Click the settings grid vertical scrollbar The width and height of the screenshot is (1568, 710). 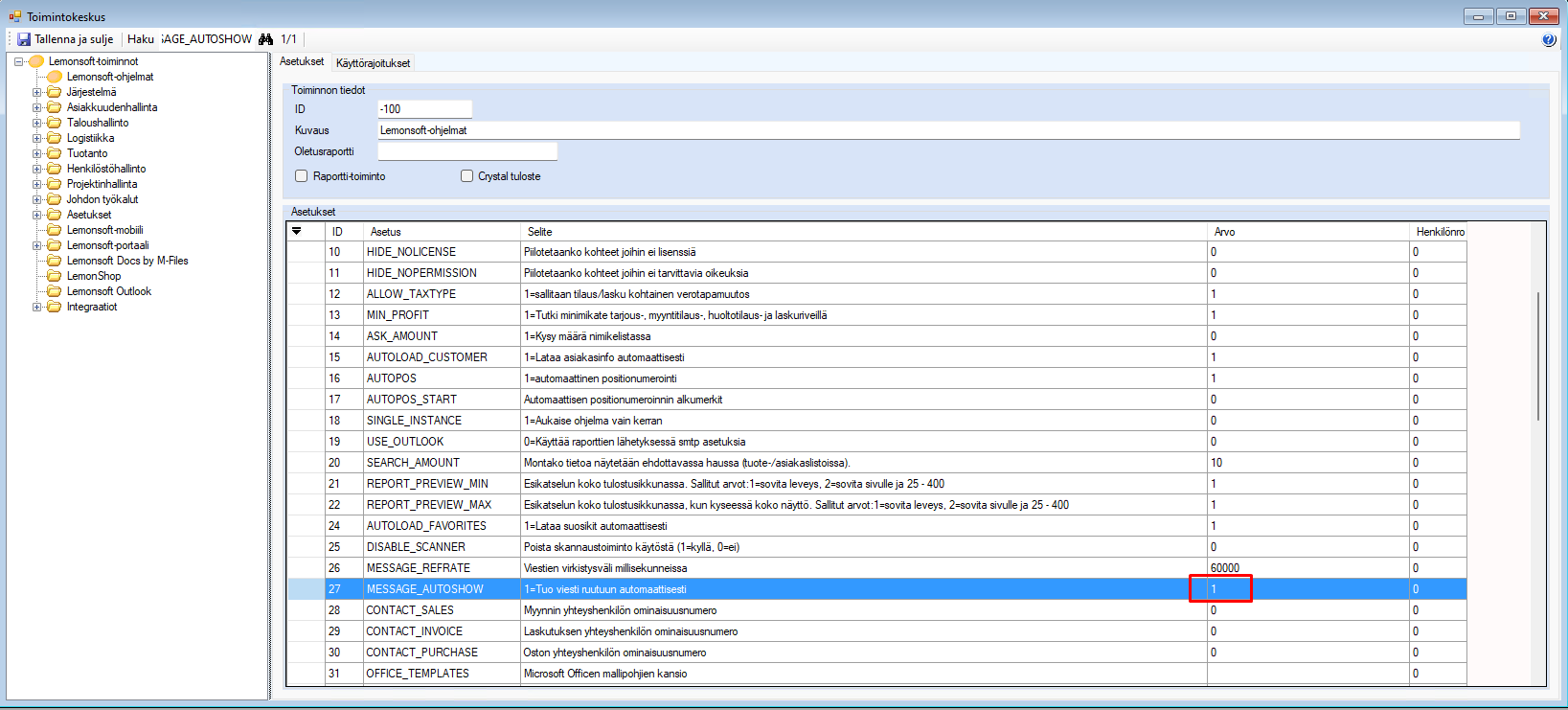(x=1538, y=355)
